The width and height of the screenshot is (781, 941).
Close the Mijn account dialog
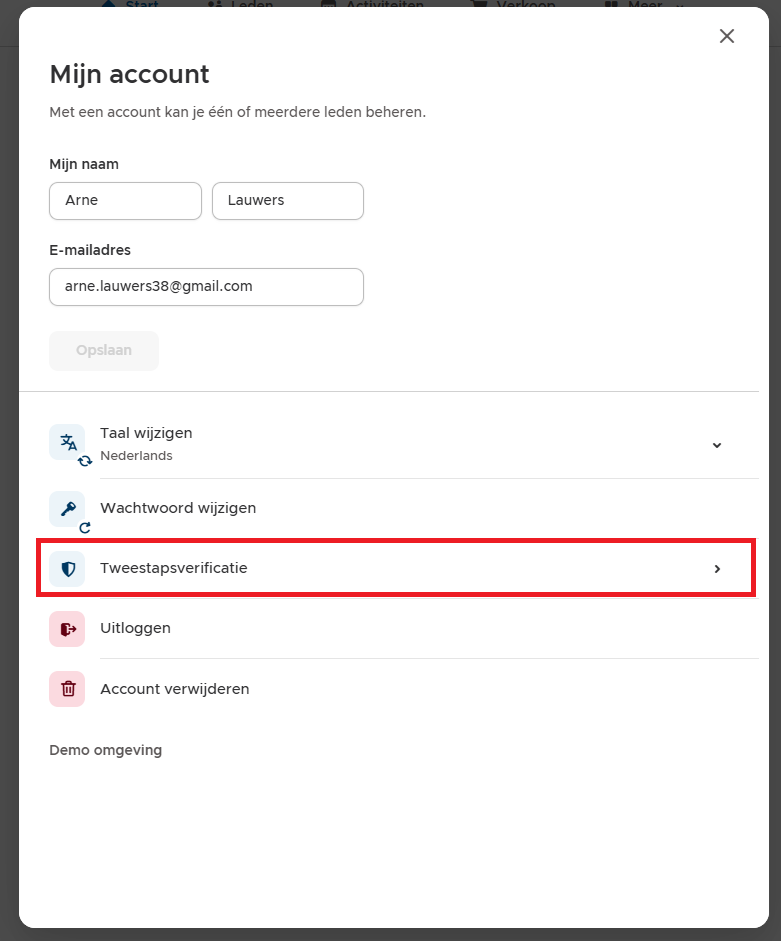click(x=727, y=36)
